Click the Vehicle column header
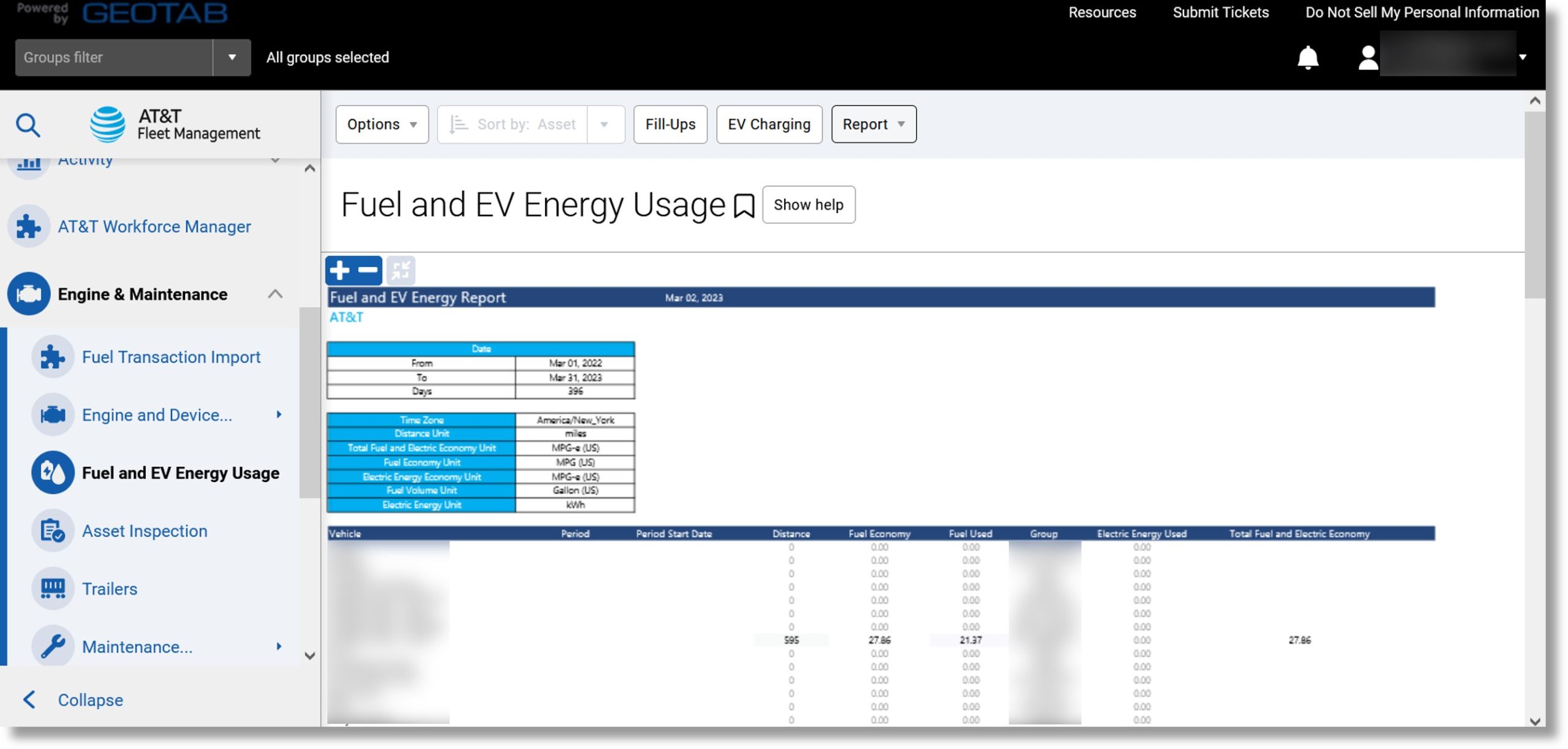Screen dimensions: 1568x749 (x=345, y=533)
